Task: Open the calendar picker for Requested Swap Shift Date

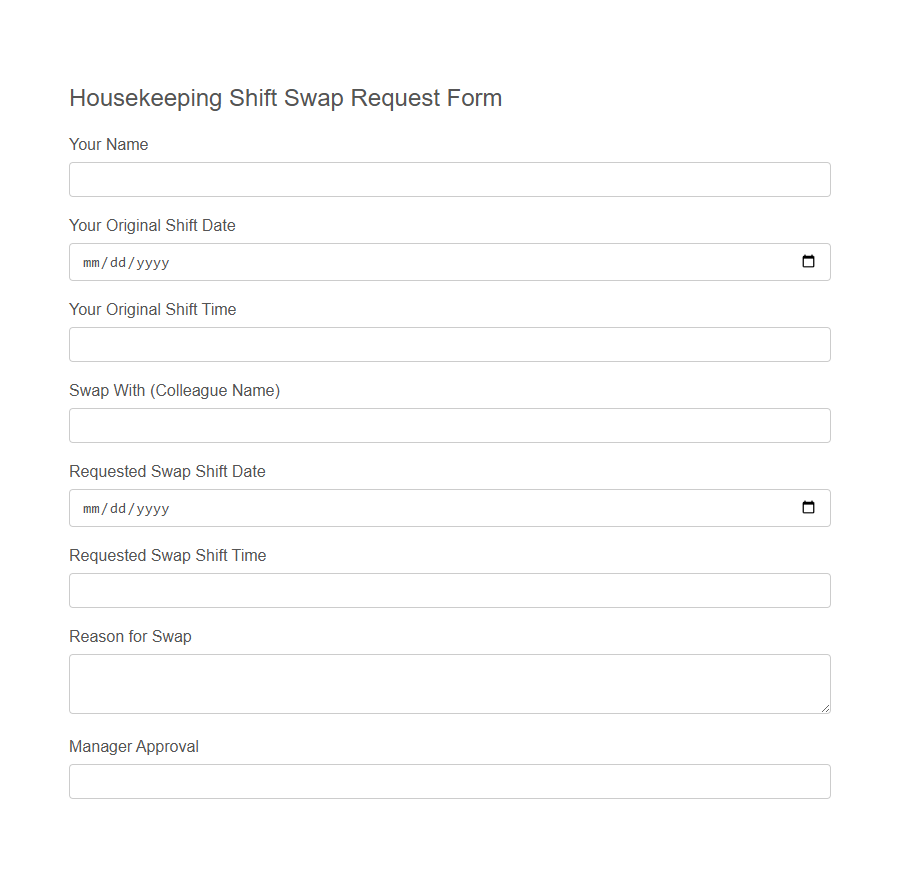Action: pyautogui.click(x=808, y=507)
